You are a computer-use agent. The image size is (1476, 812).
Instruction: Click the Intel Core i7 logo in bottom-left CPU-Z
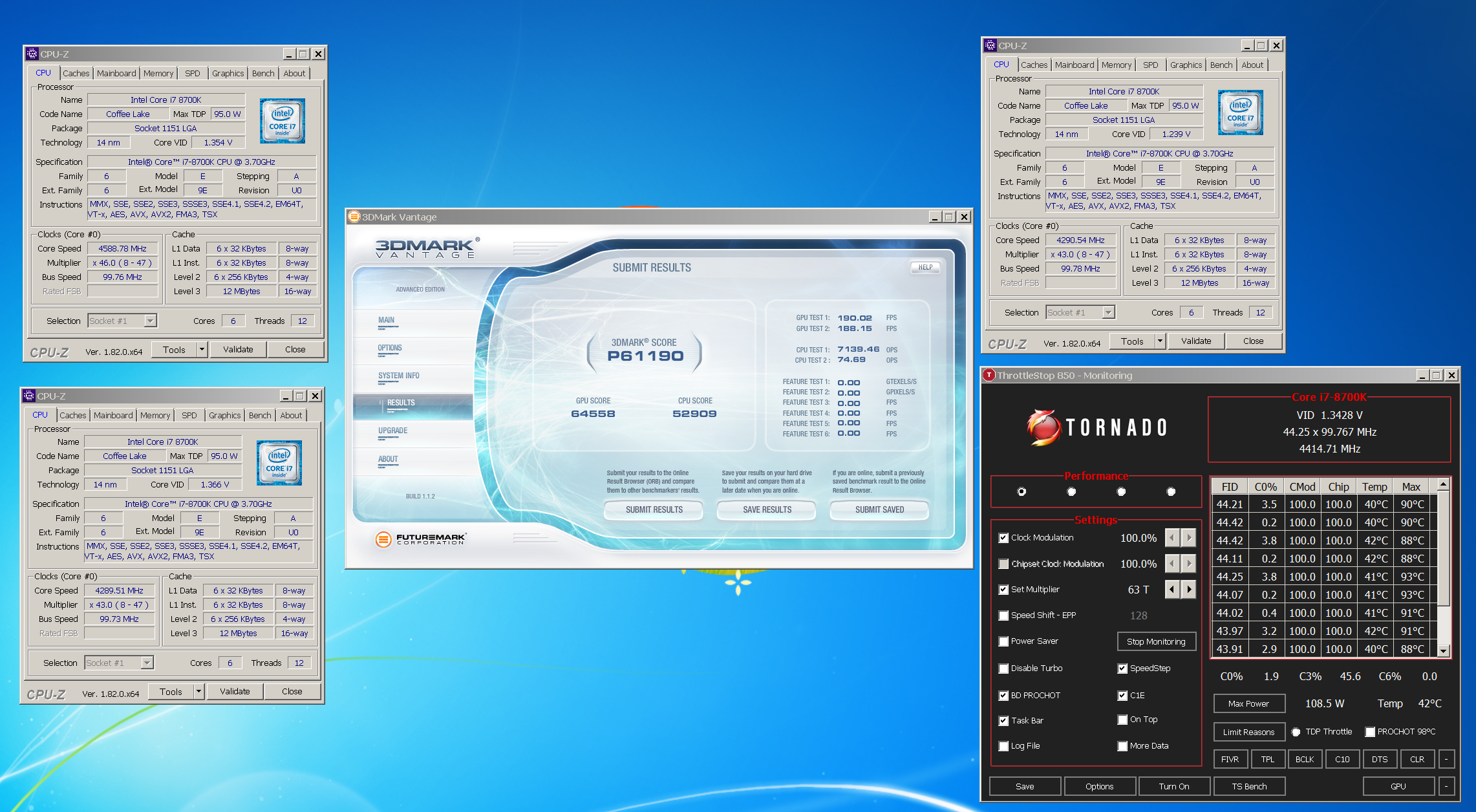[x=279, y=463]
